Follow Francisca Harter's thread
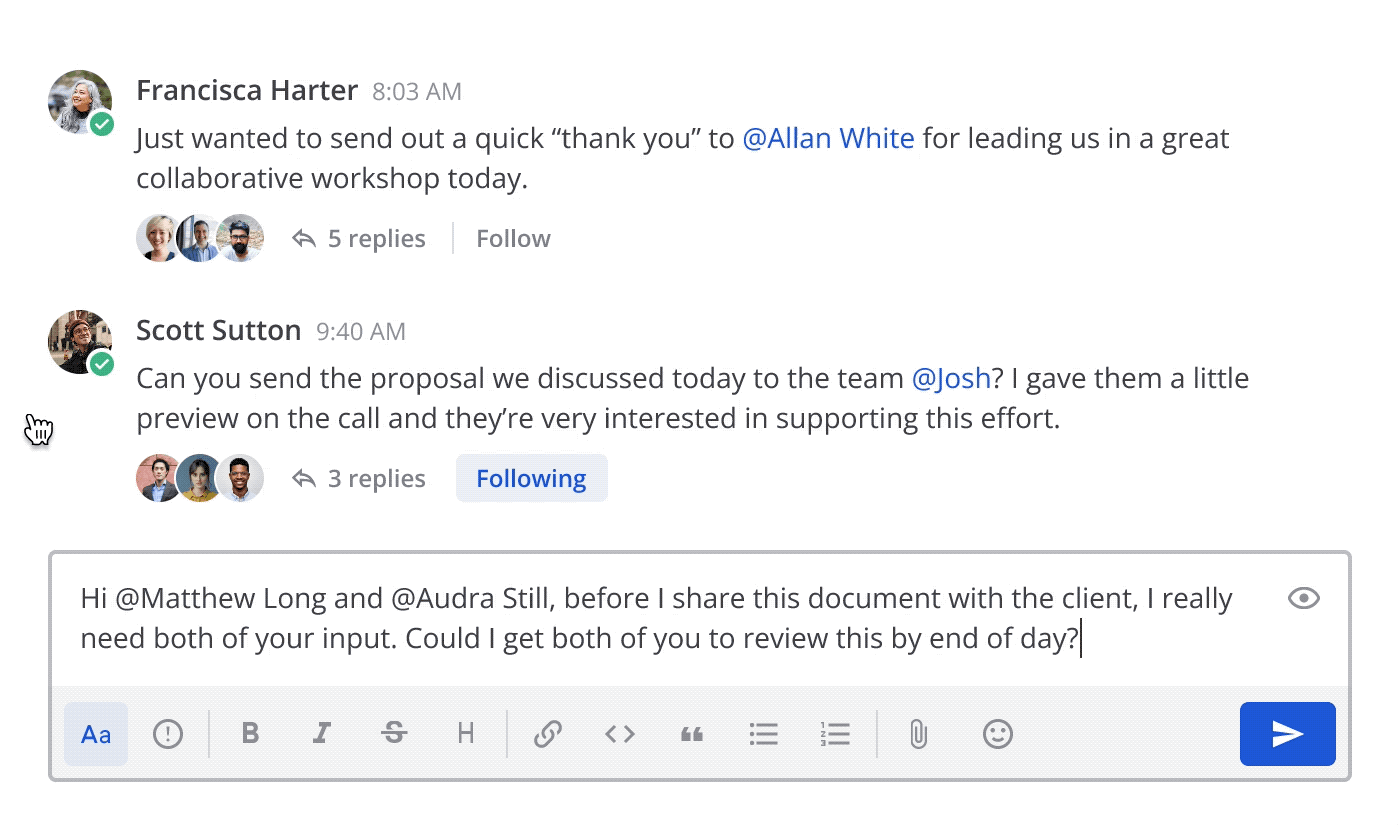The width and height of the screenshot is (1398, 830). (x=513, y=239)
